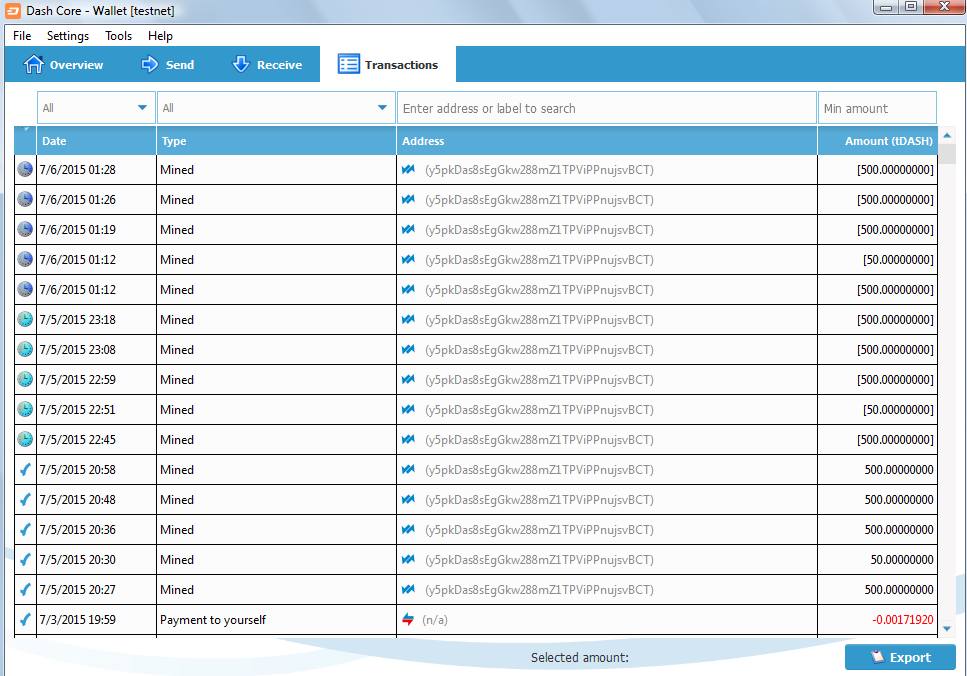Click the mined icon in the 7/5/2015 22:51 row
The width and height of the screenshot is (967, 676).
(x=408, y=409)
